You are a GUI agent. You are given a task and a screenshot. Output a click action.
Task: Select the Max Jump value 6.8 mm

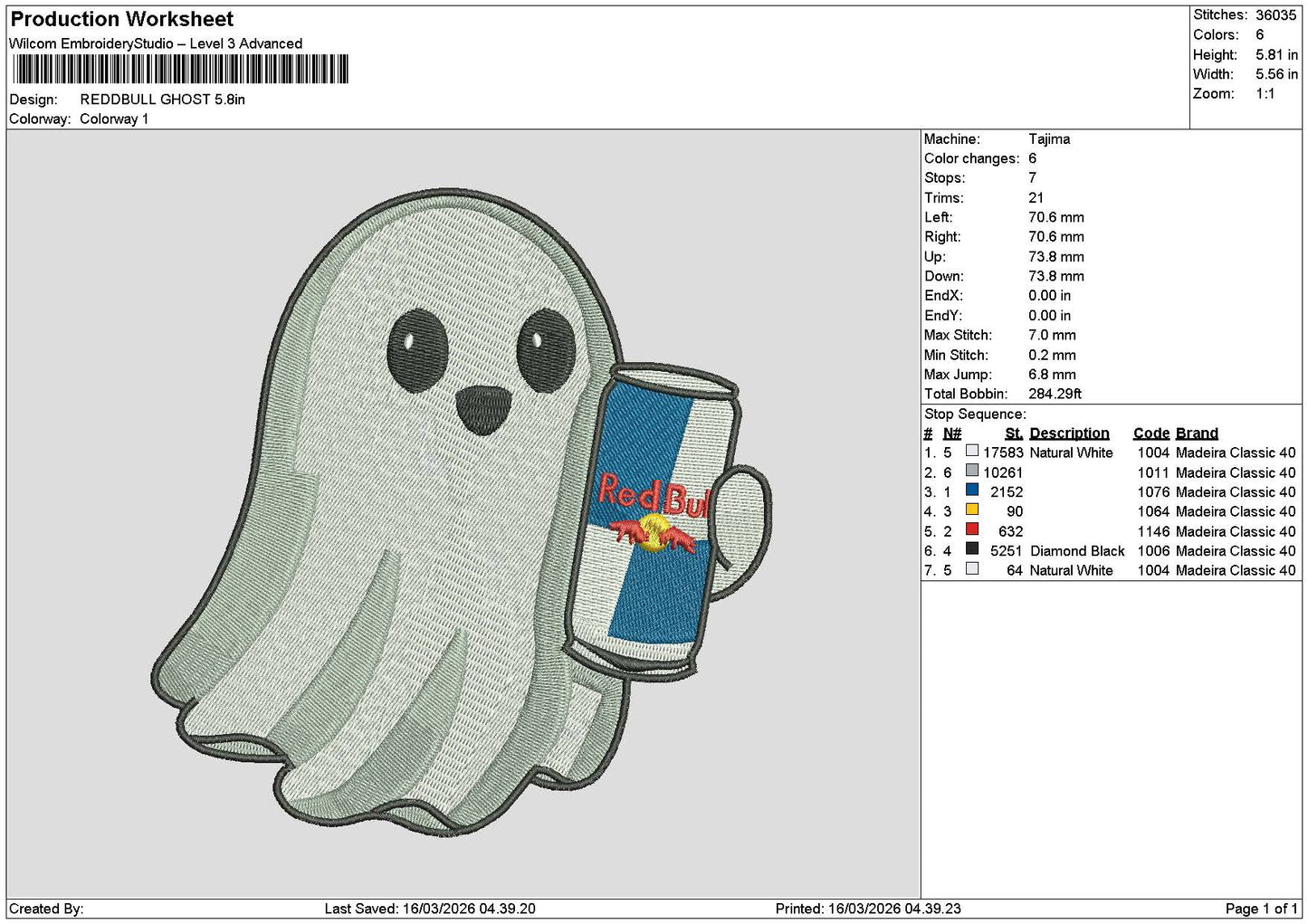point(1052,375)
